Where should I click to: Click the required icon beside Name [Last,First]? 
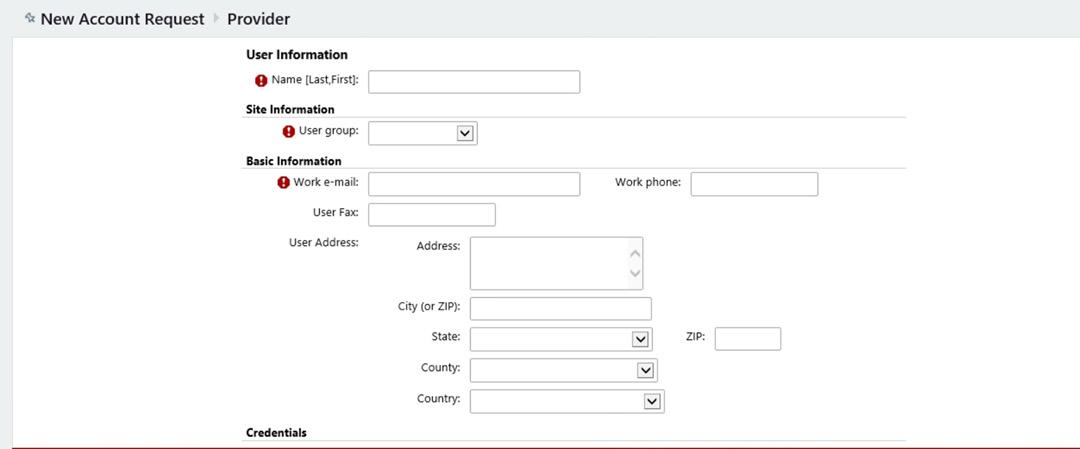[261, 81]
